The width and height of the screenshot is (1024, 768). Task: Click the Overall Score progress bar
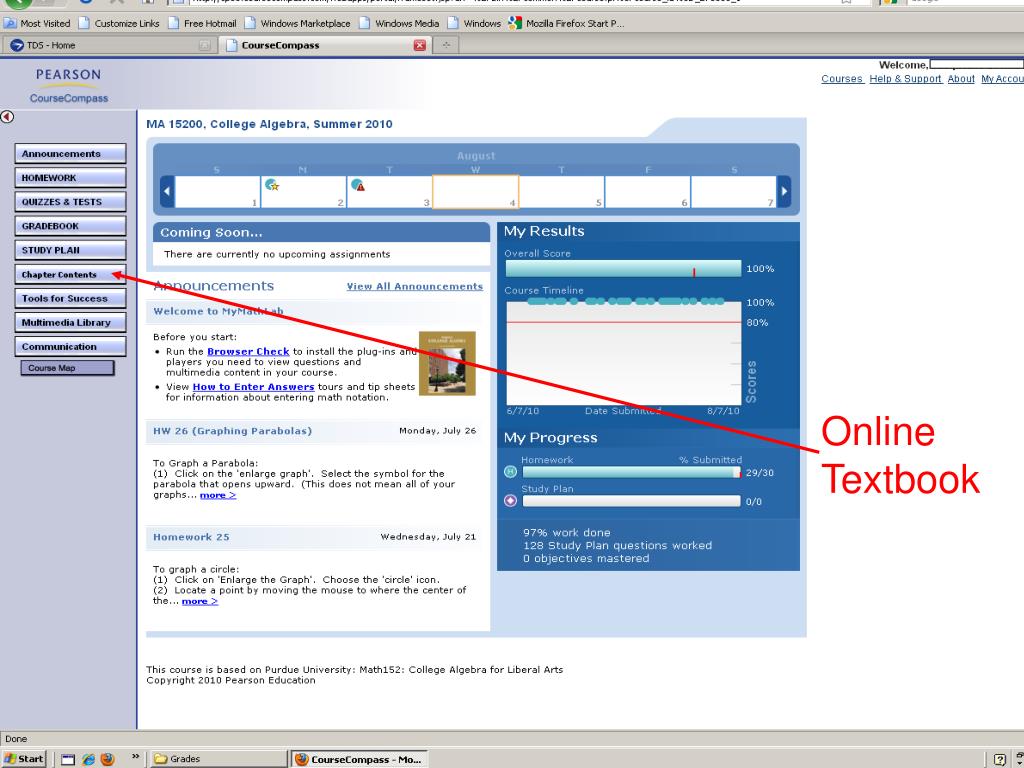pyautogui.click(x=624, y=268)
